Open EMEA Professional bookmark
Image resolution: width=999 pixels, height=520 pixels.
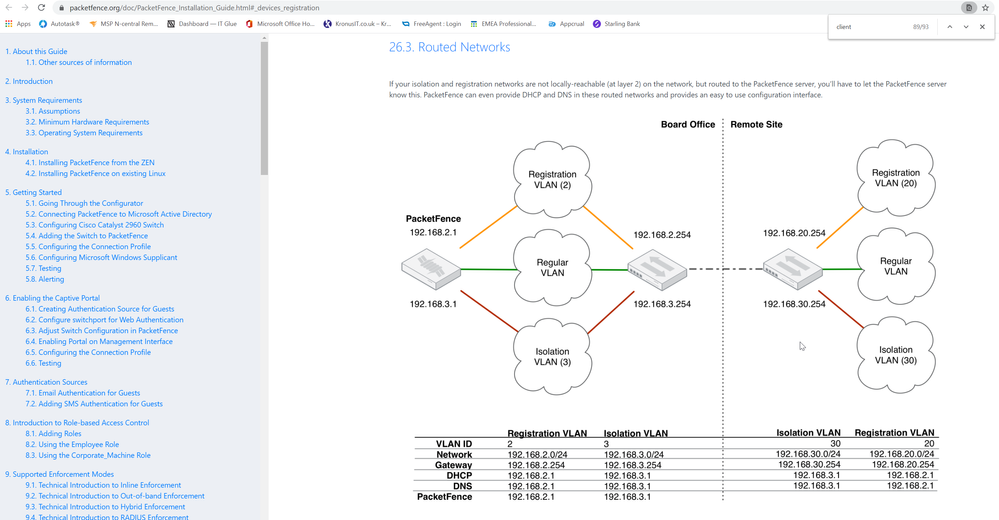pos(503,24)
